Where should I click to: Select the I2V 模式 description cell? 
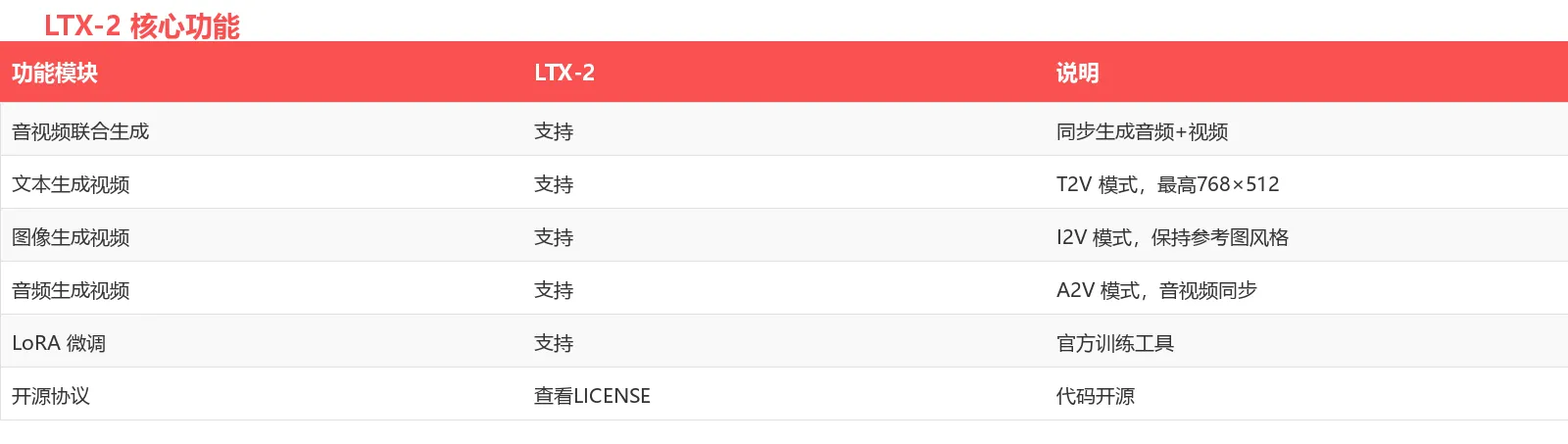pyautogui.click(x=1172, y=237)
